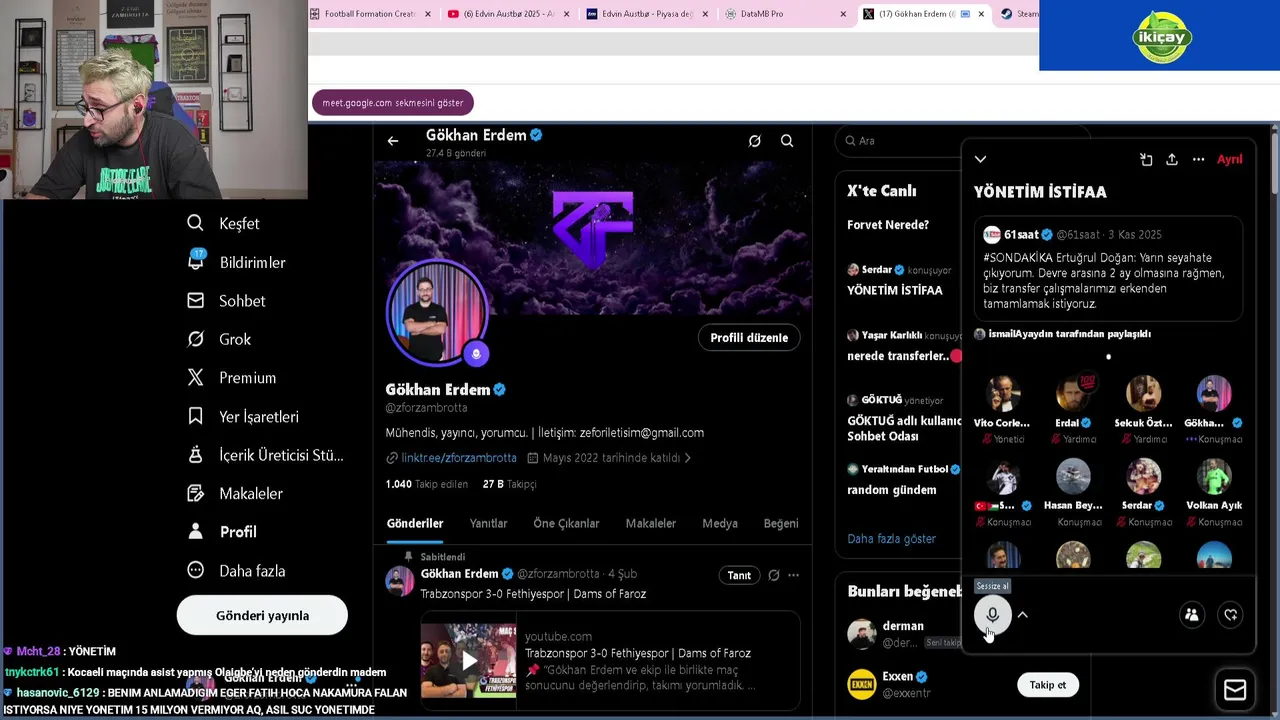Share the Space with the upload icon
The width and height of the screenshot is (1280, 720).
[1172, 160]
